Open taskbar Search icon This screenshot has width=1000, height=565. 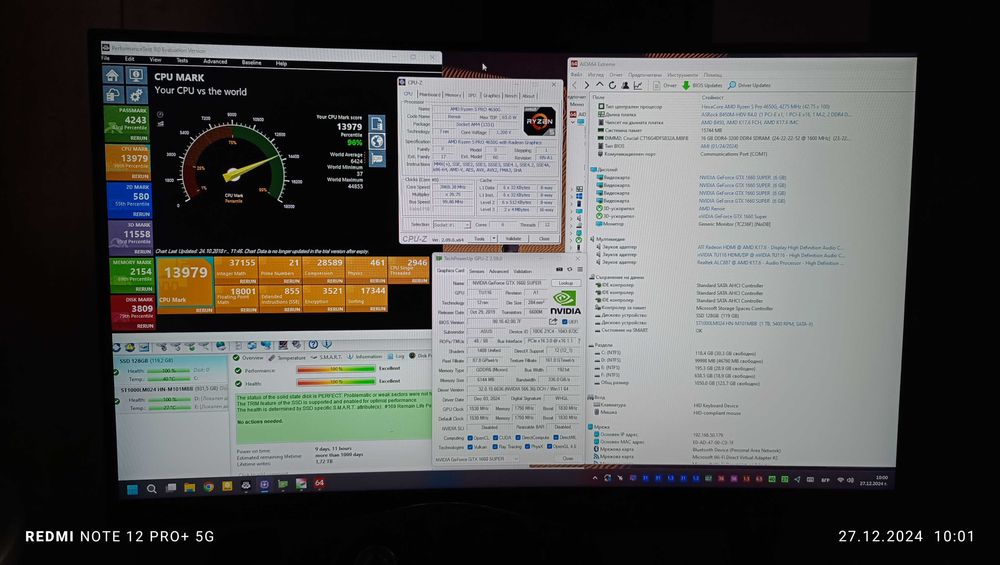click(152, 489)
